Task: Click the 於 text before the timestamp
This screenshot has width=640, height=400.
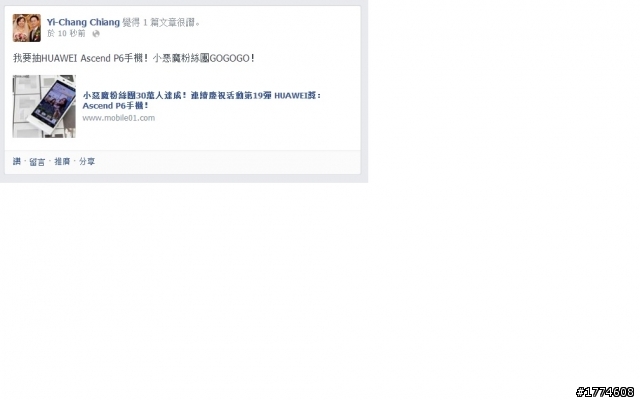Action: [51, 33]
